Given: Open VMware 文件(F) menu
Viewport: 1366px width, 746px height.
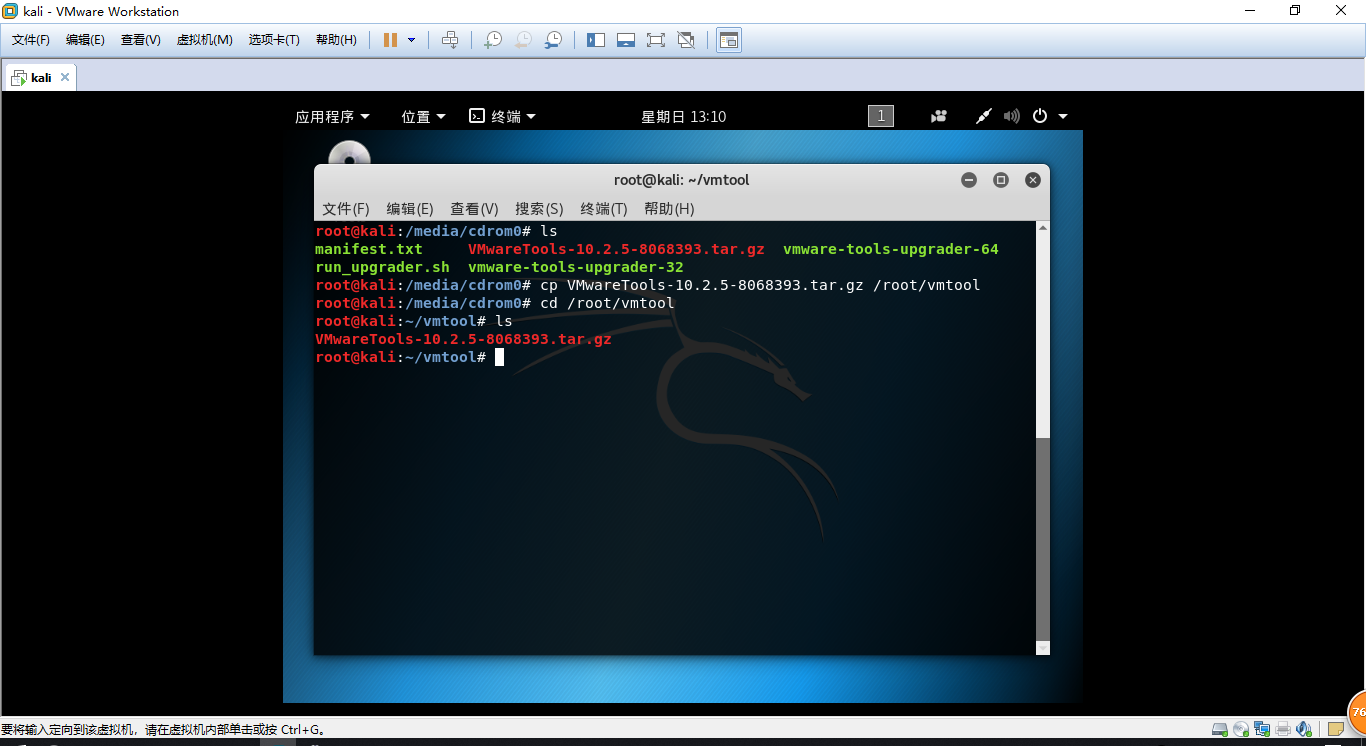Looking at the screenshot, I should click(x=31, y=40).
